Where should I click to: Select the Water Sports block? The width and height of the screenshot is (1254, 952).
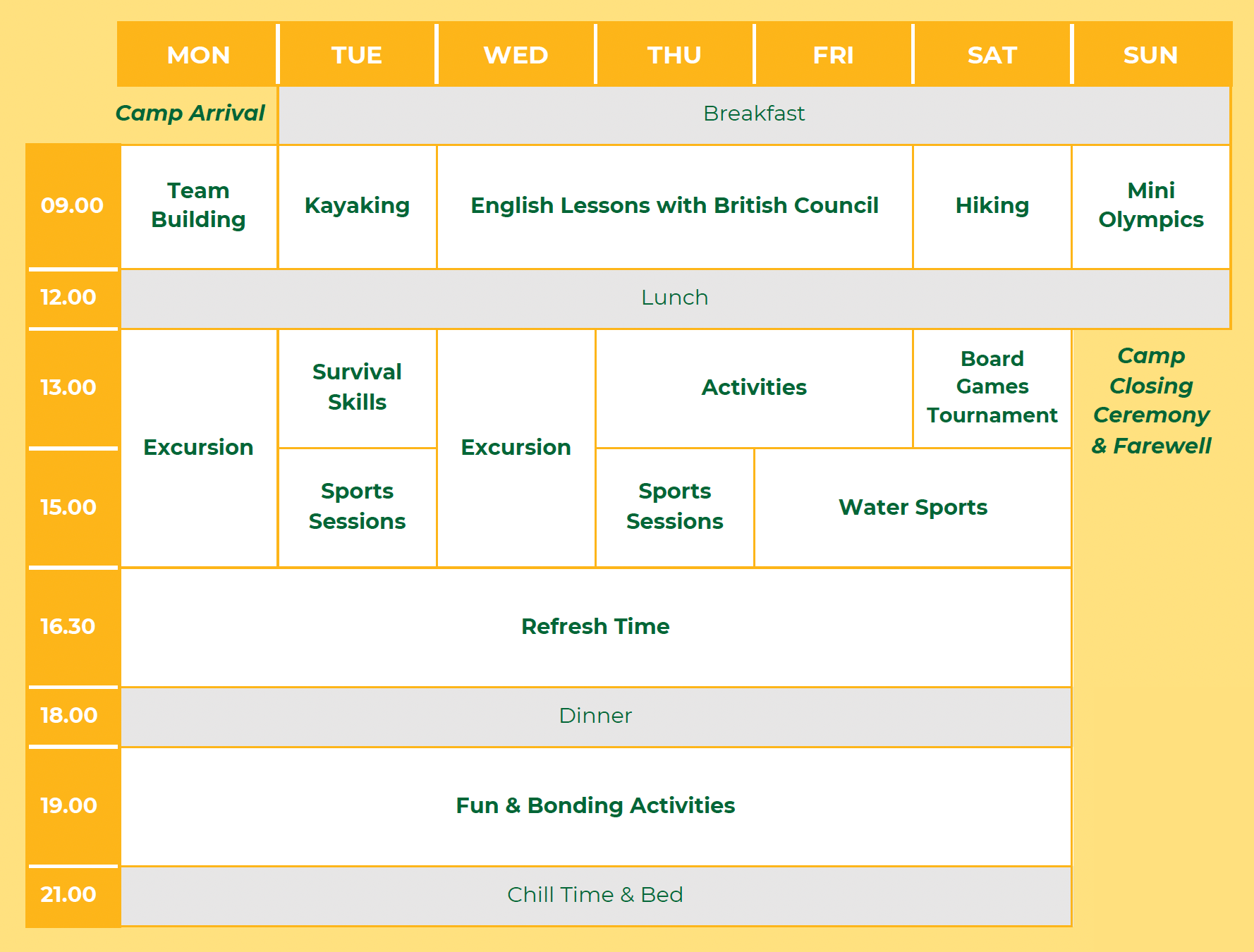(913, 507)
